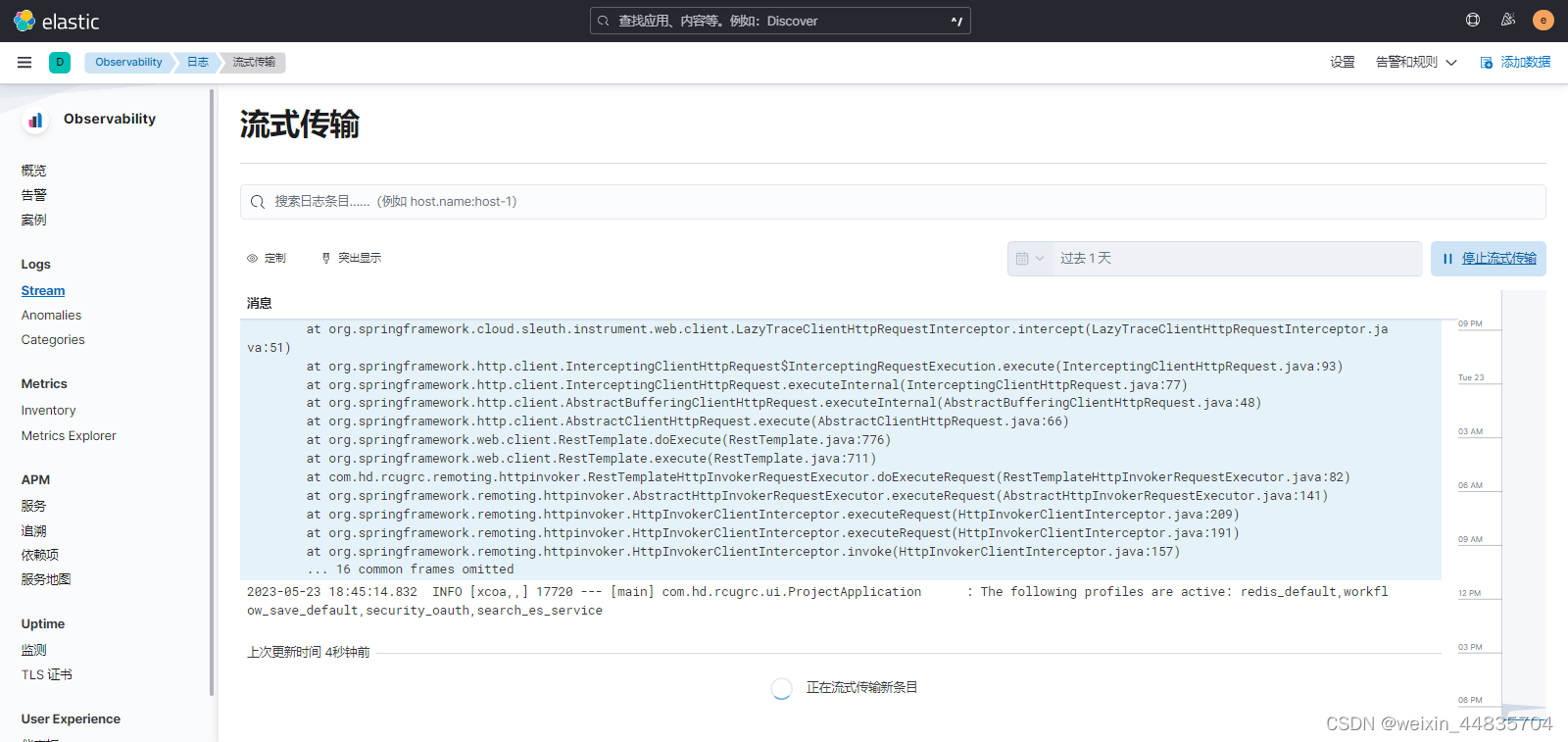Go to 案例 in sidebar
Viewport: 1568px width, 742px height.
pyautogui.click(x=34, y=220)
